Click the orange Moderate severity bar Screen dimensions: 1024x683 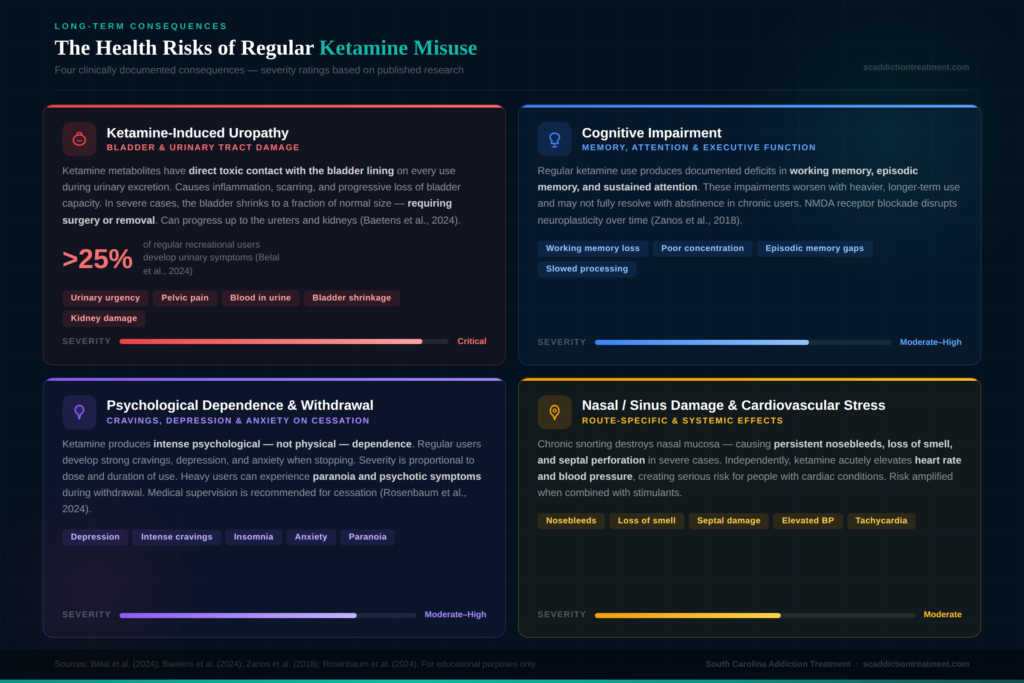pos(755,615)
